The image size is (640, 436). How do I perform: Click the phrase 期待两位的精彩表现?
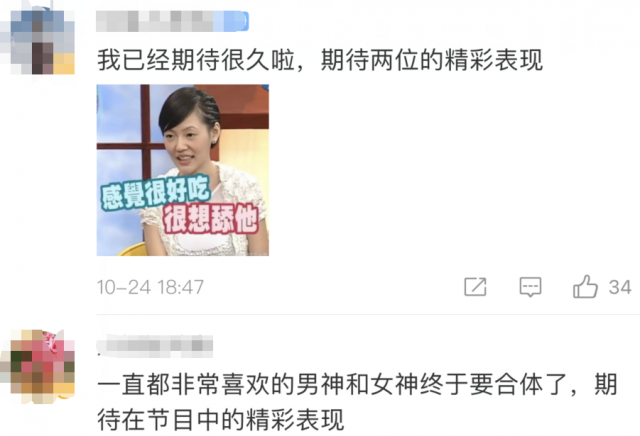(x=432, y=60)
